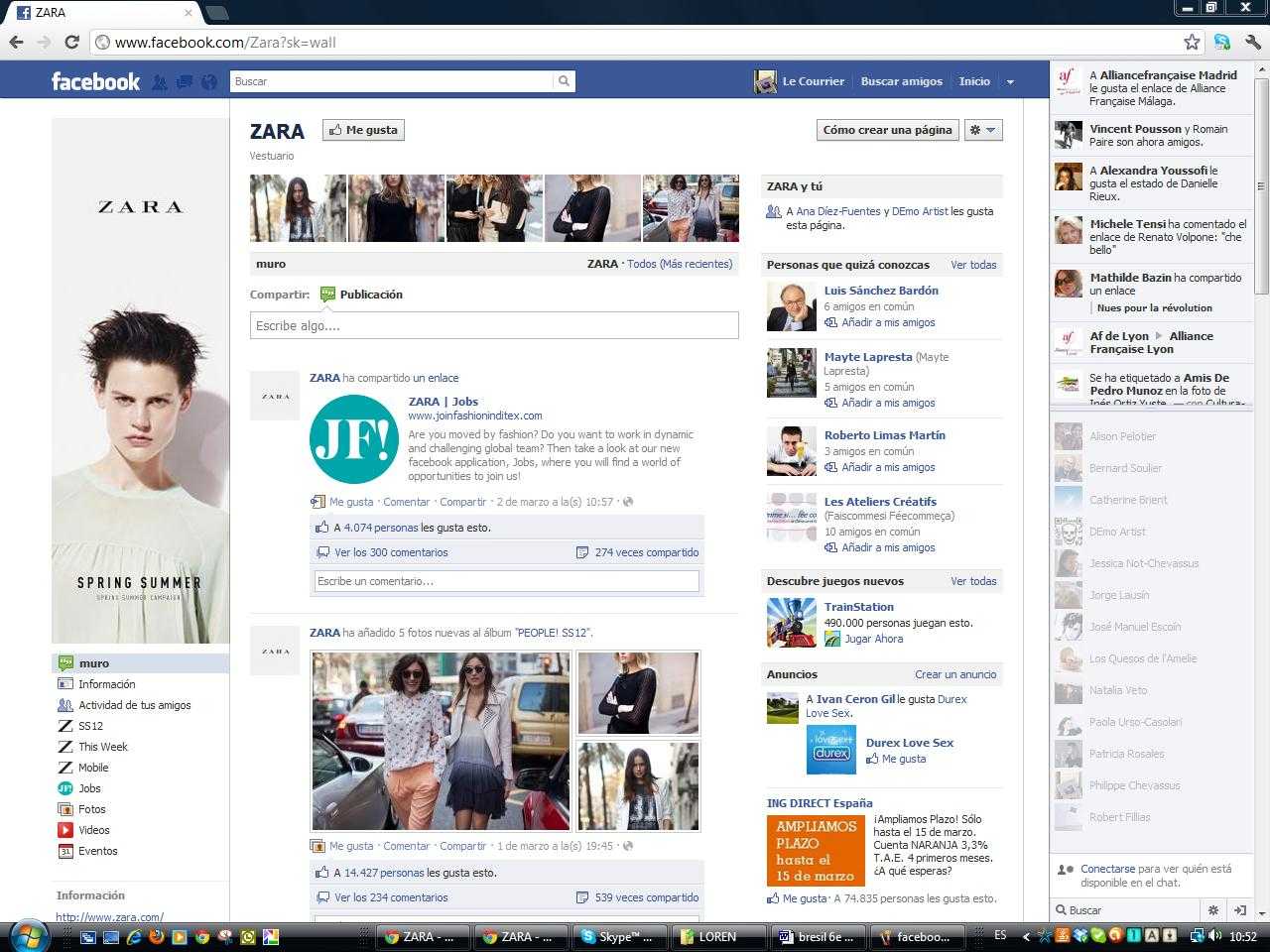Click the Escribe algo post field
Screen dimensions: 1270x952
(493, 325)
